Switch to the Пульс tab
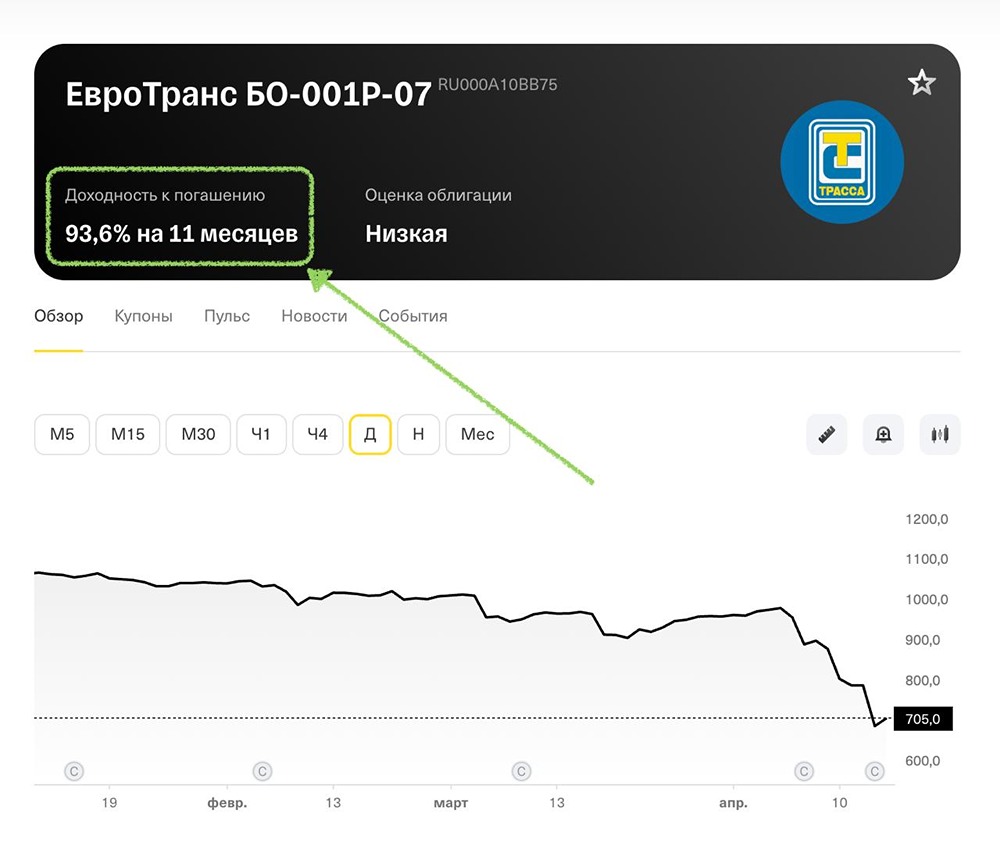Screen dimensions: 1000x855 pyautogui.click(x=227, y=316)
